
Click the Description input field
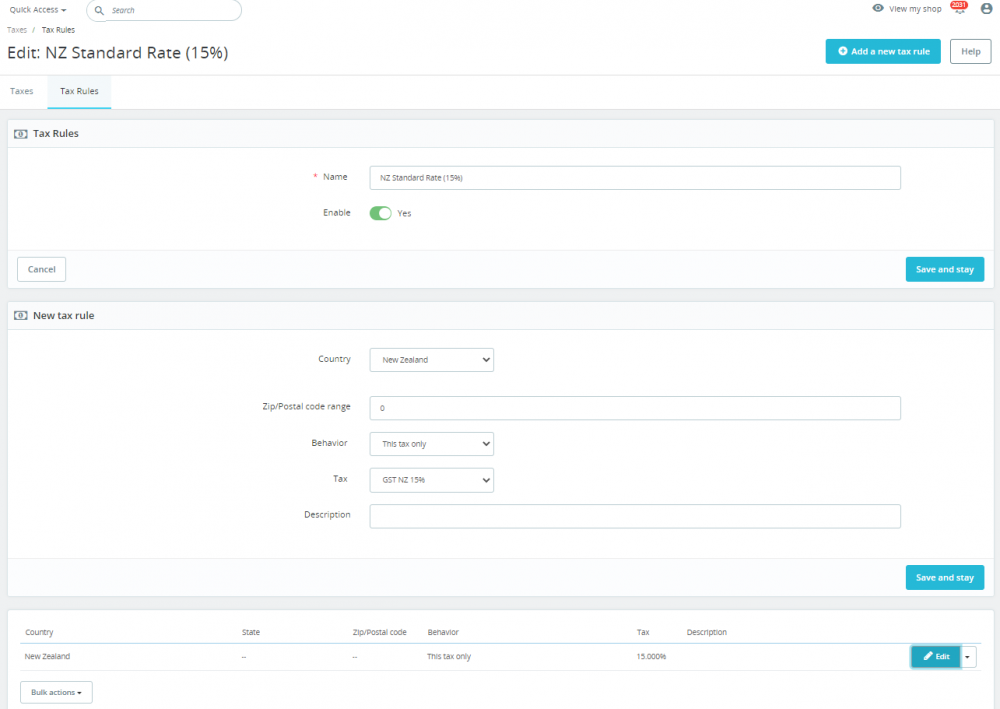(635, 516)
